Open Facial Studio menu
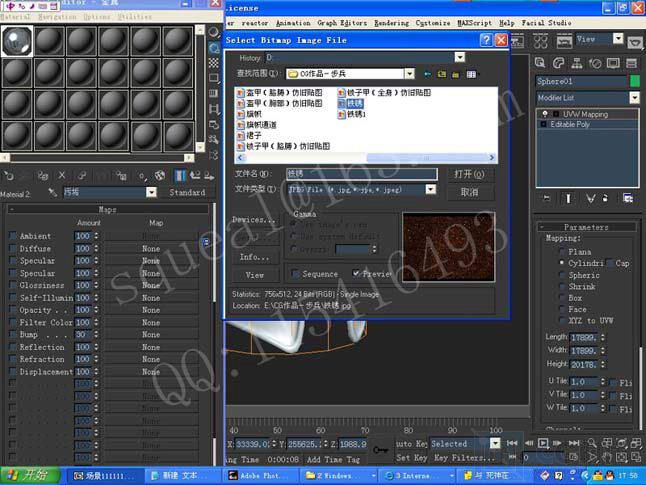The height and width of the screenshot is (485, 646). [x=546, y=23]
